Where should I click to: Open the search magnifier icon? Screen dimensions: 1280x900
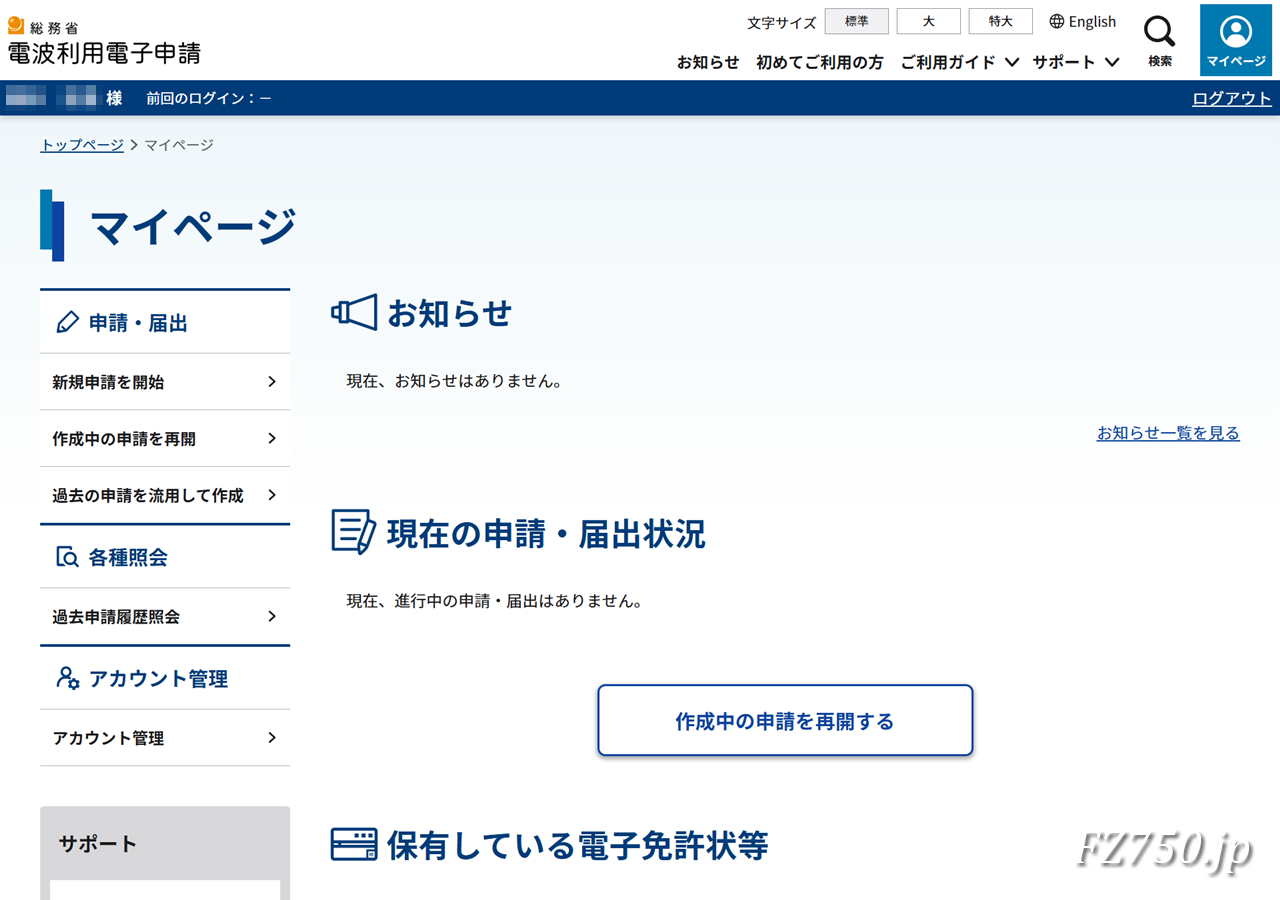[1159, 32]
